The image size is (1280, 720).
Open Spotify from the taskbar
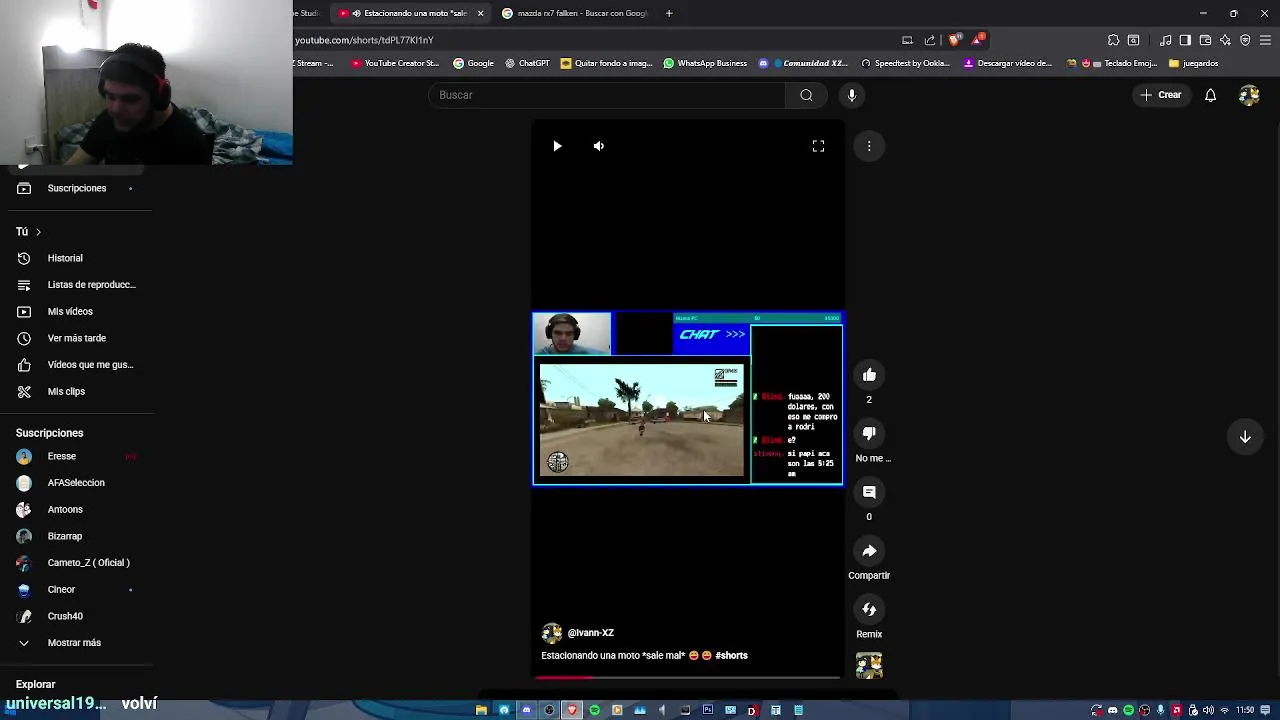pyautogui.click(x=595, y=710)
